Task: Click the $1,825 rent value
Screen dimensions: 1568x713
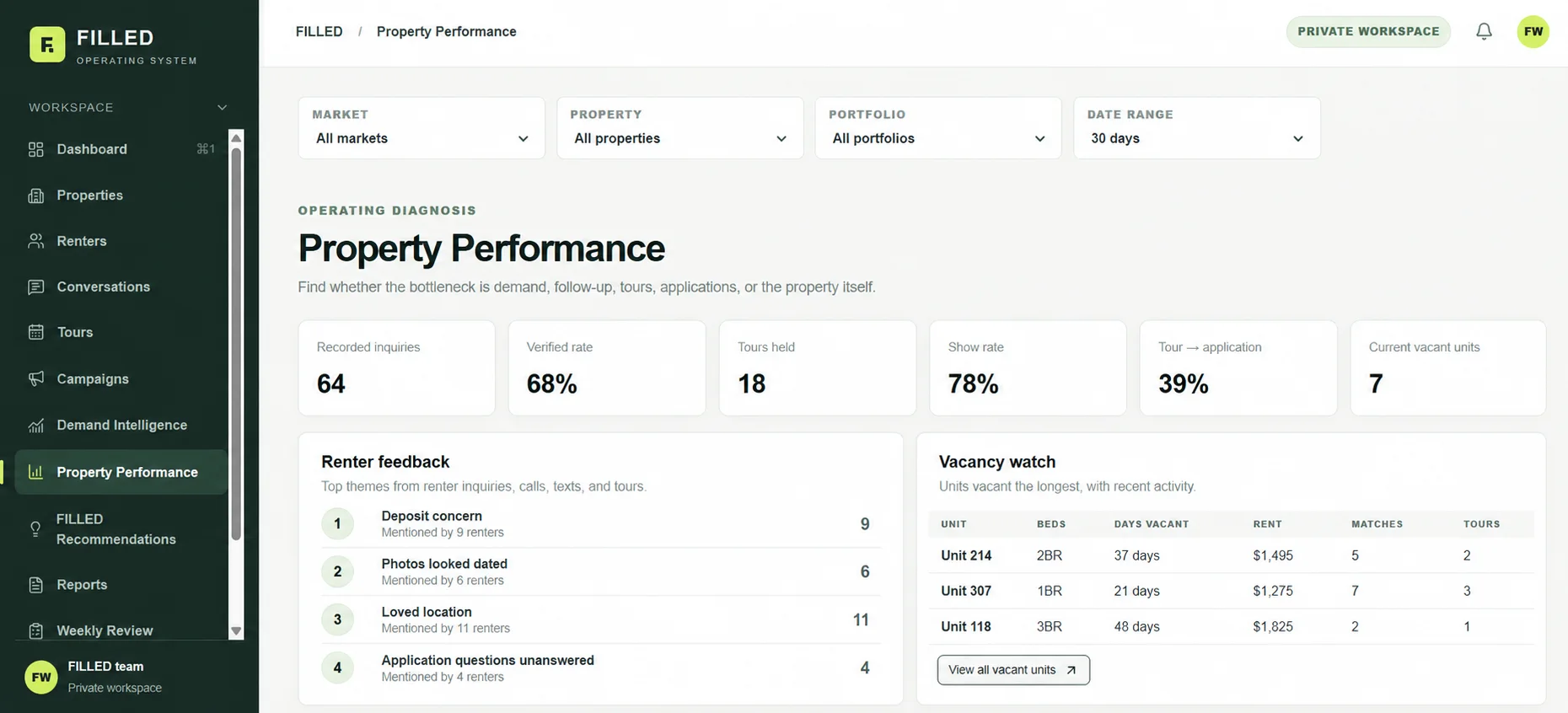Action: pyautogui.click(x=1273, y=626)
